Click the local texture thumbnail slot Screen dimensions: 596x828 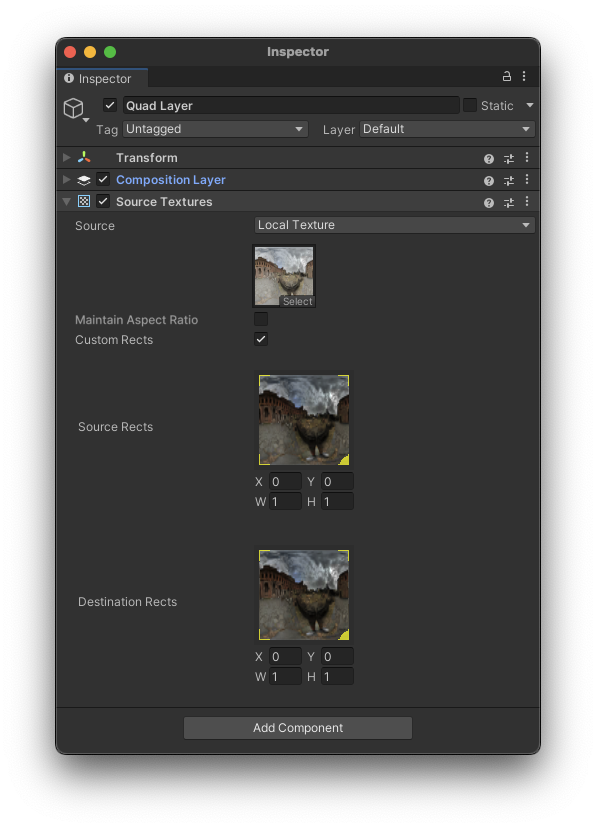click(x=284, y=276)
